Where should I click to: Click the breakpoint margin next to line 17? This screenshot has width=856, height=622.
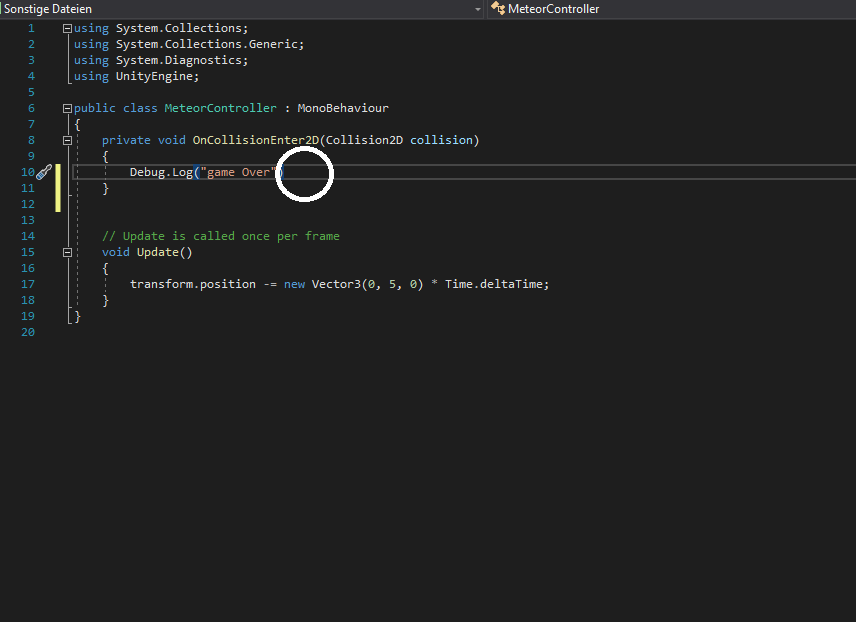click(10, 284)
